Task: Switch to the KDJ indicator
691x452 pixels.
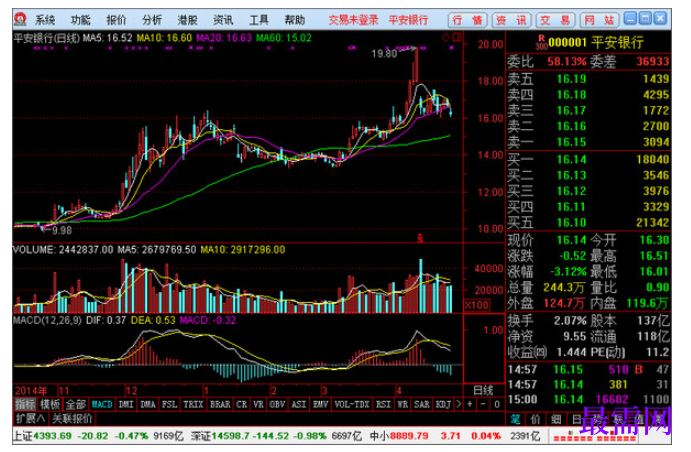Action: click(x=443, y=404)
